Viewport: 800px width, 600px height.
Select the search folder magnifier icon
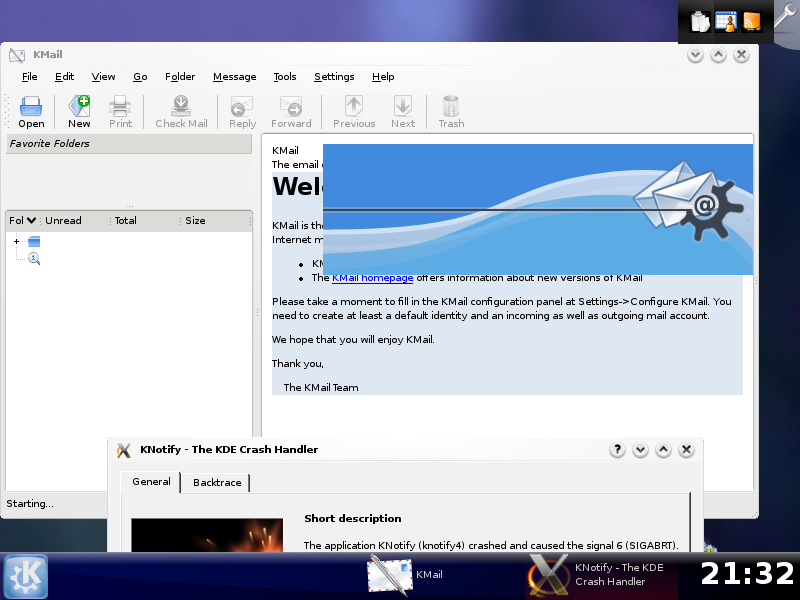pyautogui.click(x=34, y=259)
